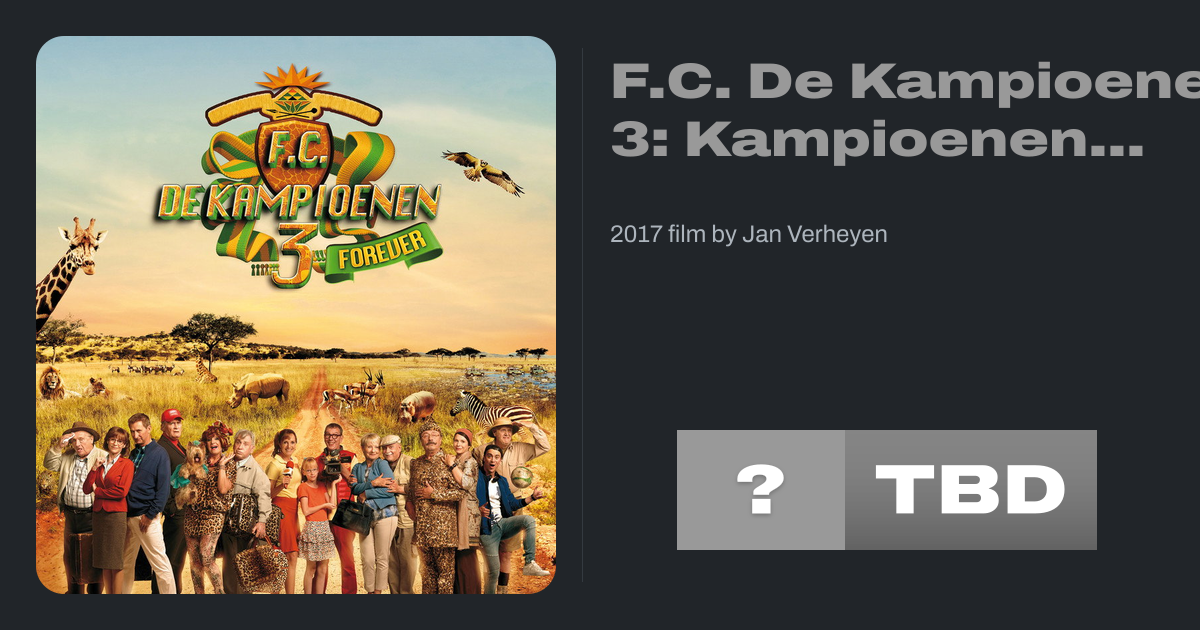Click the green 'Forever' ribbon on the poster

pos(383,252)
